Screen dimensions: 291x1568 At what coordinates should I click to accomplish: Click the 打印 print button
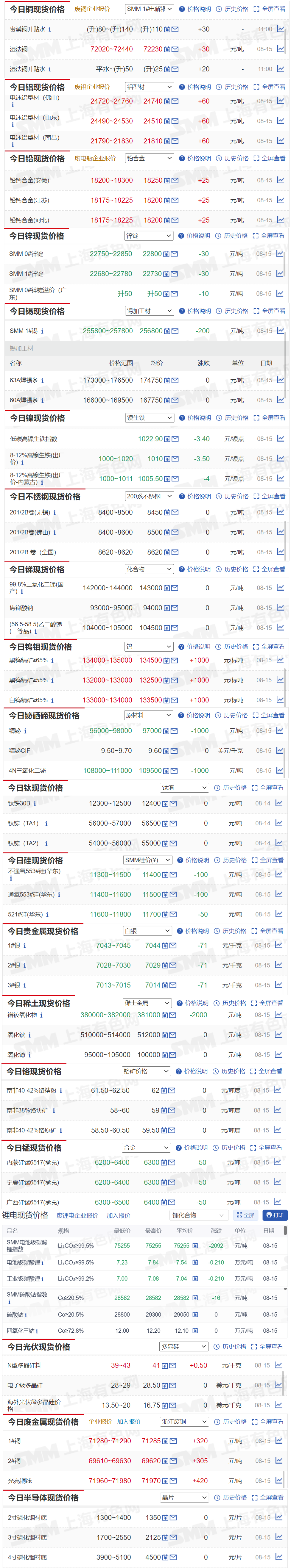[x=275, y=1215]
